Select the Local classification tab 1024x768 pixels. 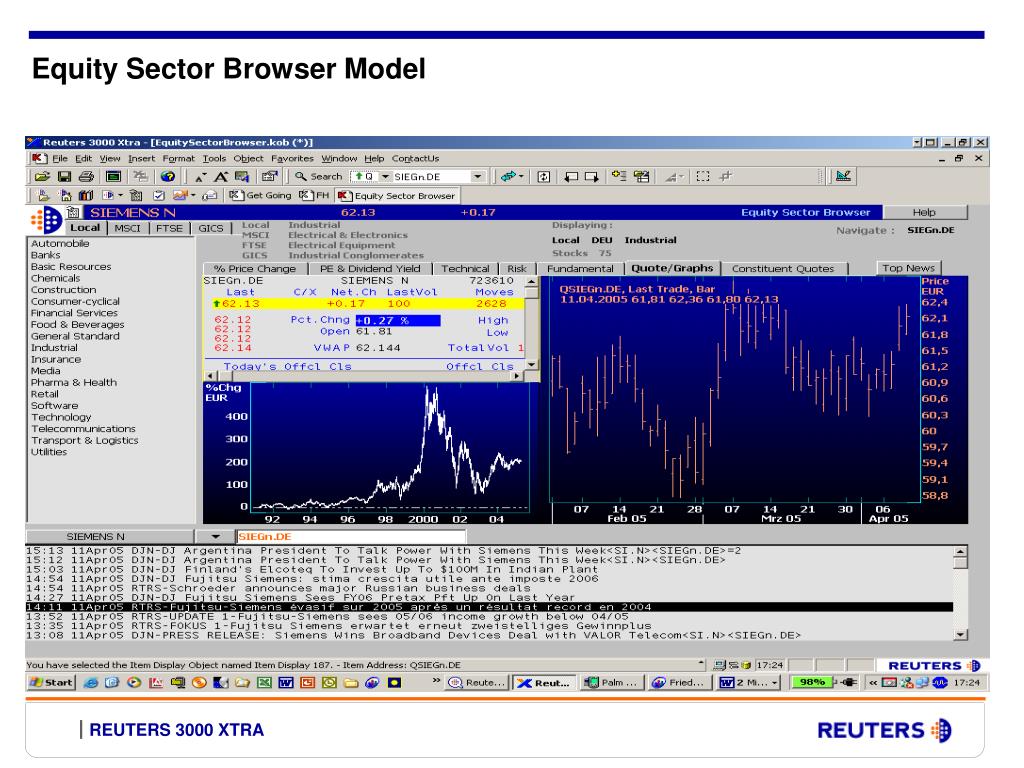click(x=85, y=228)
